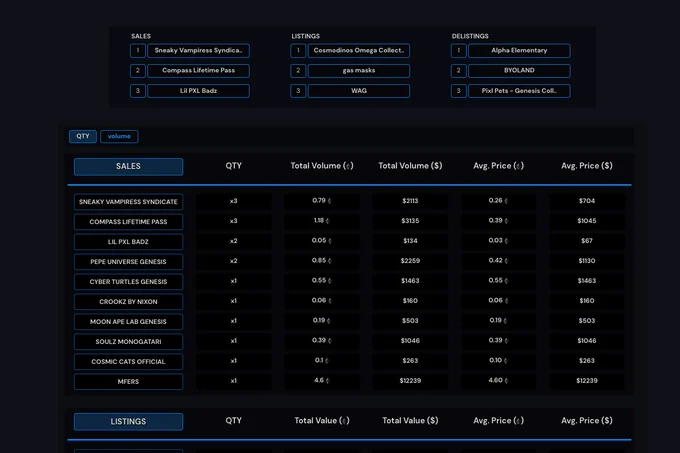
Task: Click the $1045 average price cell
Action: click(x=587, y=221)
